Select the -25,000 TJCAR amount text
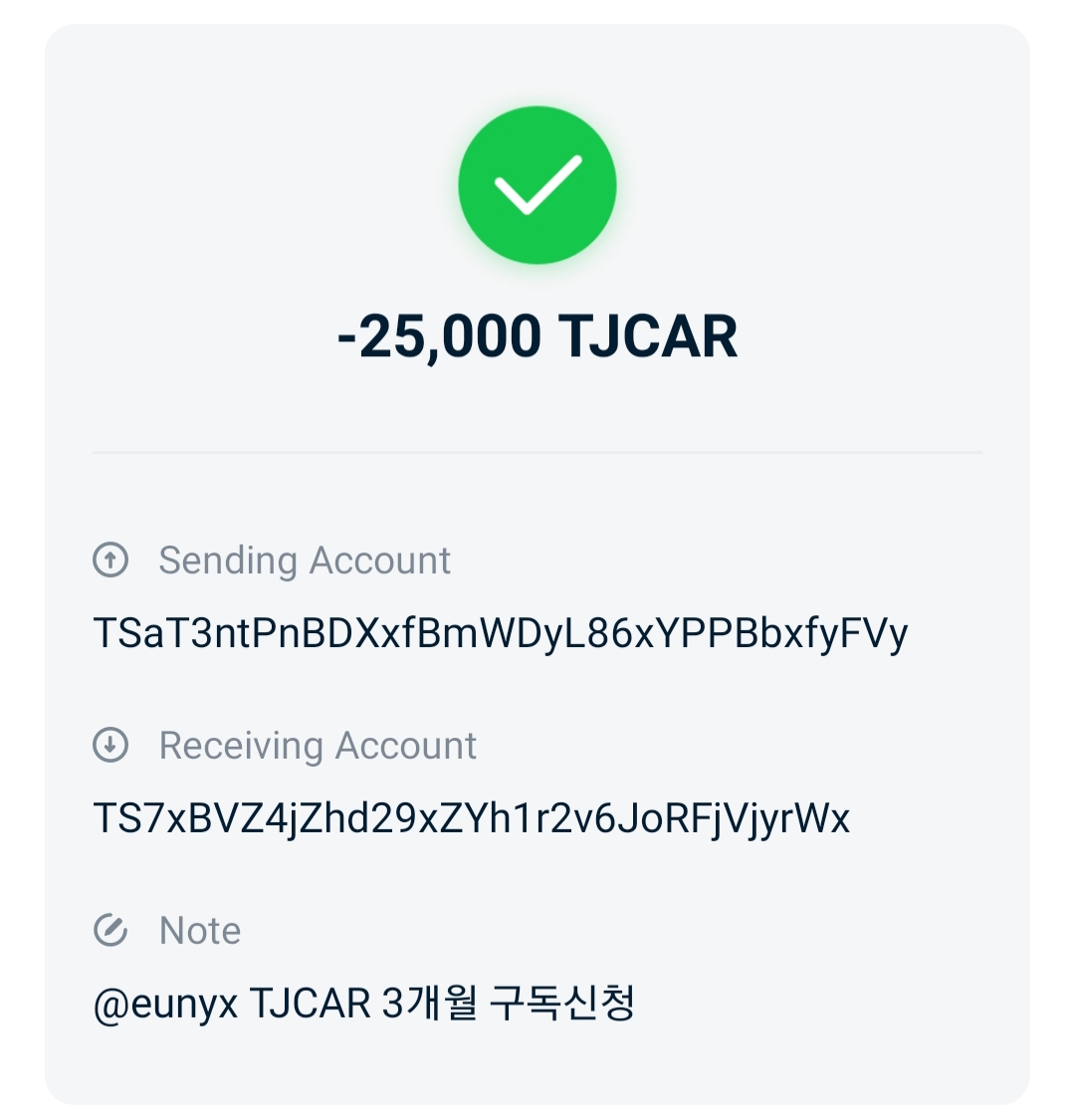Image resolution: width=1075 pixels, height=1120 pixels. (x=537, y=336)
